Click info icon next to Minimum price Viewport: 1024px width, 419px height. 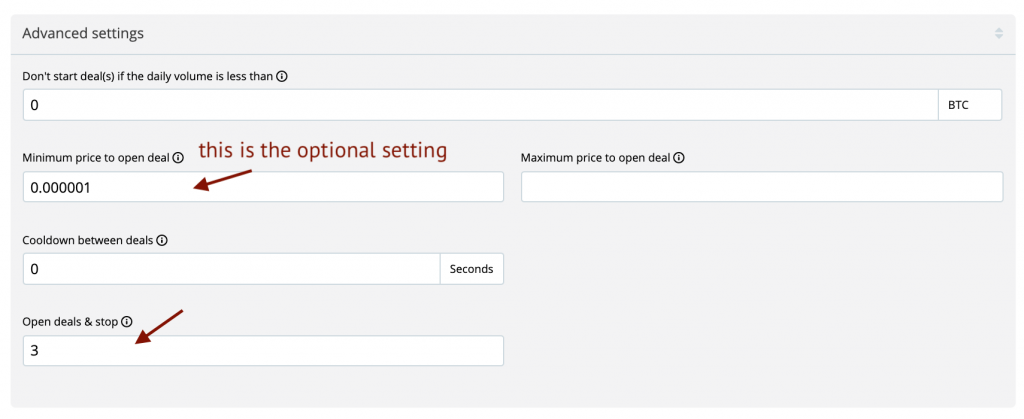click(x=178, y=158)
